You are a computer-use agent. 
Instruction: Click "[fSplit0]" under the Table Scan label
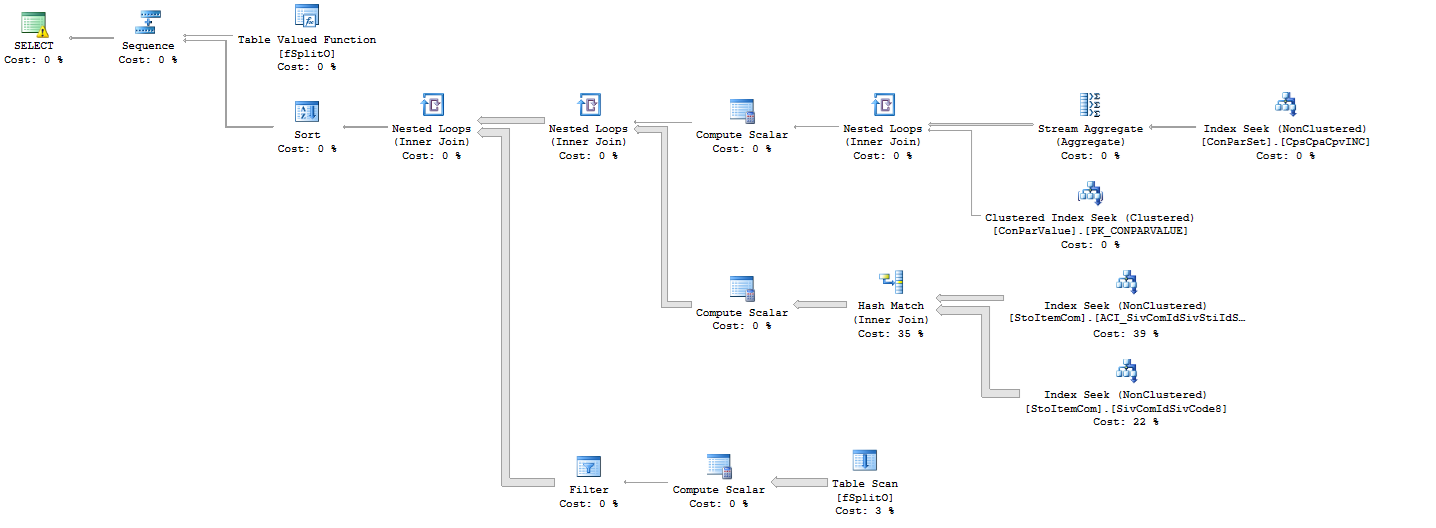864,497
